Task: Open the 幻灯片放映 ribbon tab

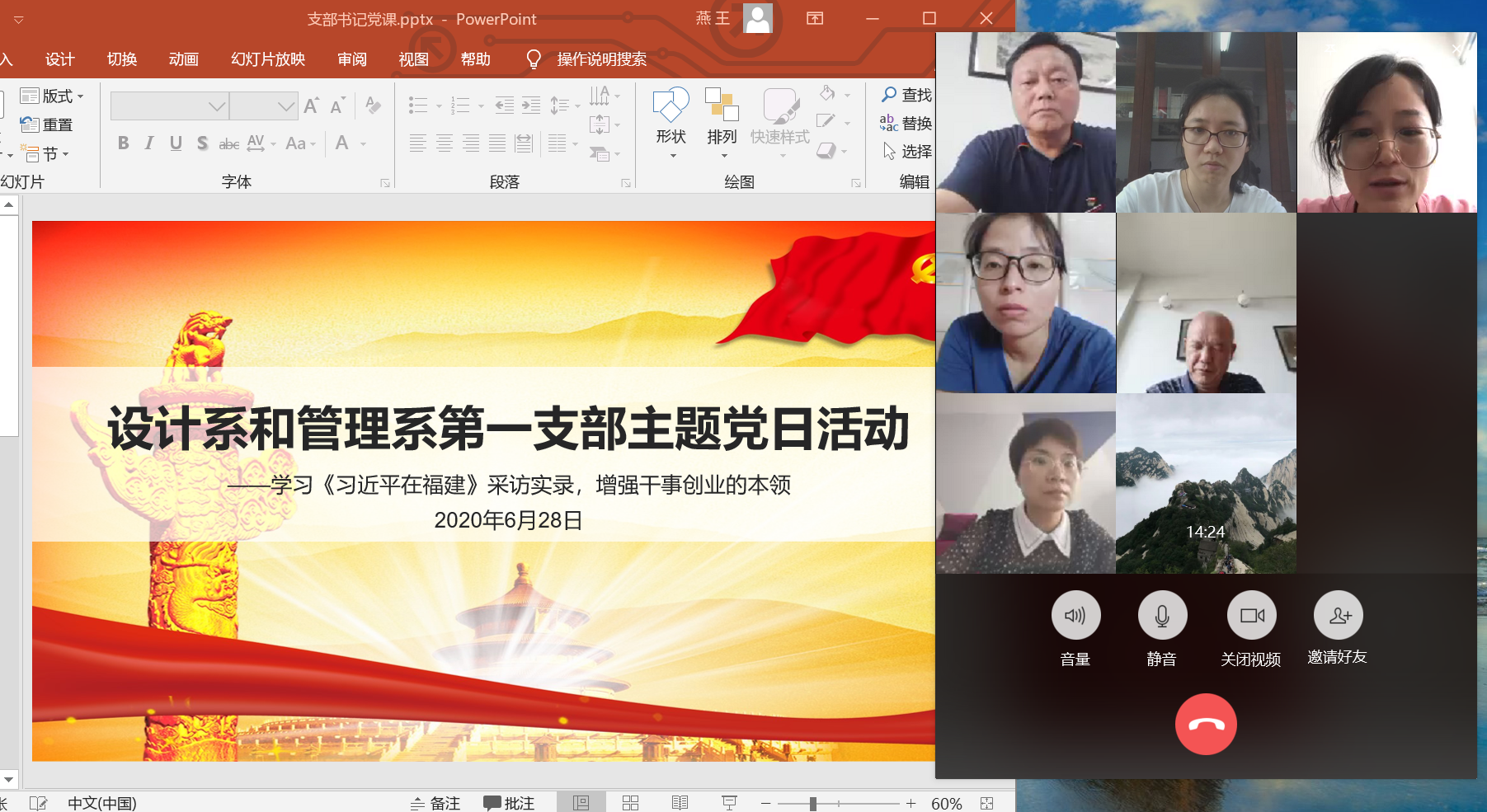Action: click(x=267, y=59)
